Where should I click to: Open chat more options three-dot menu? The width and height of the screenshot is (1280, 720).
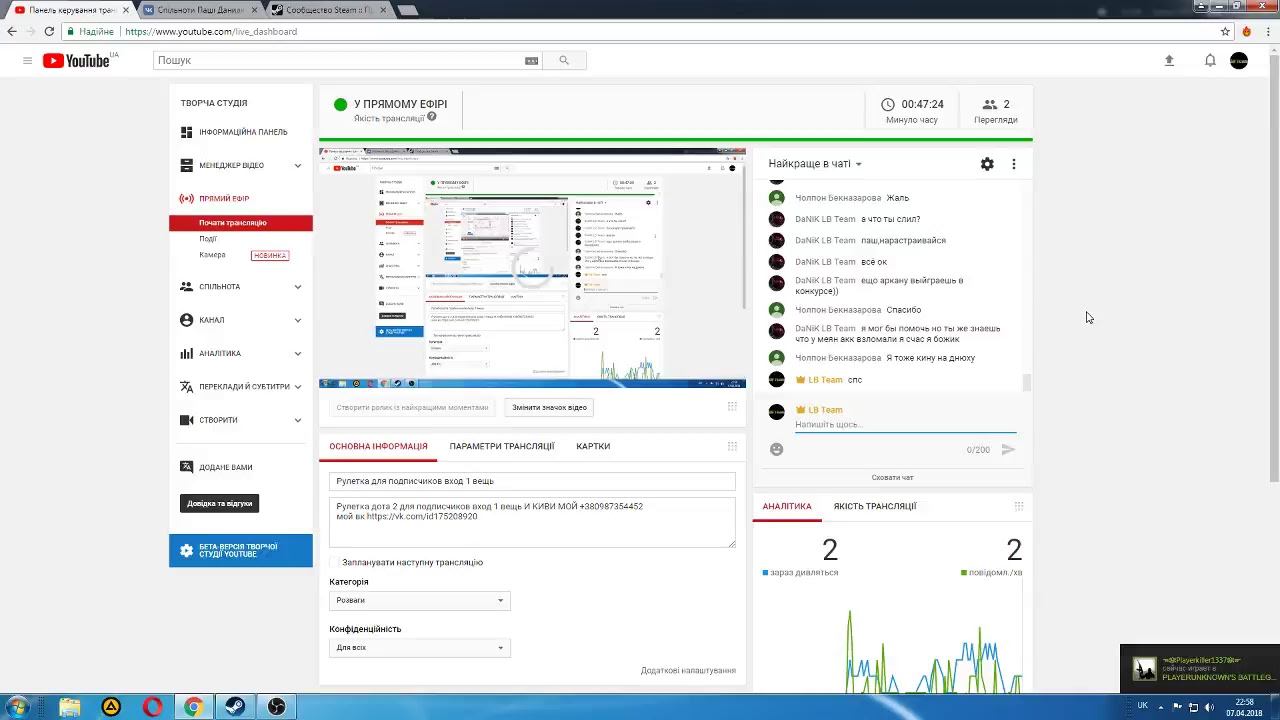[x=1014, y=164]
